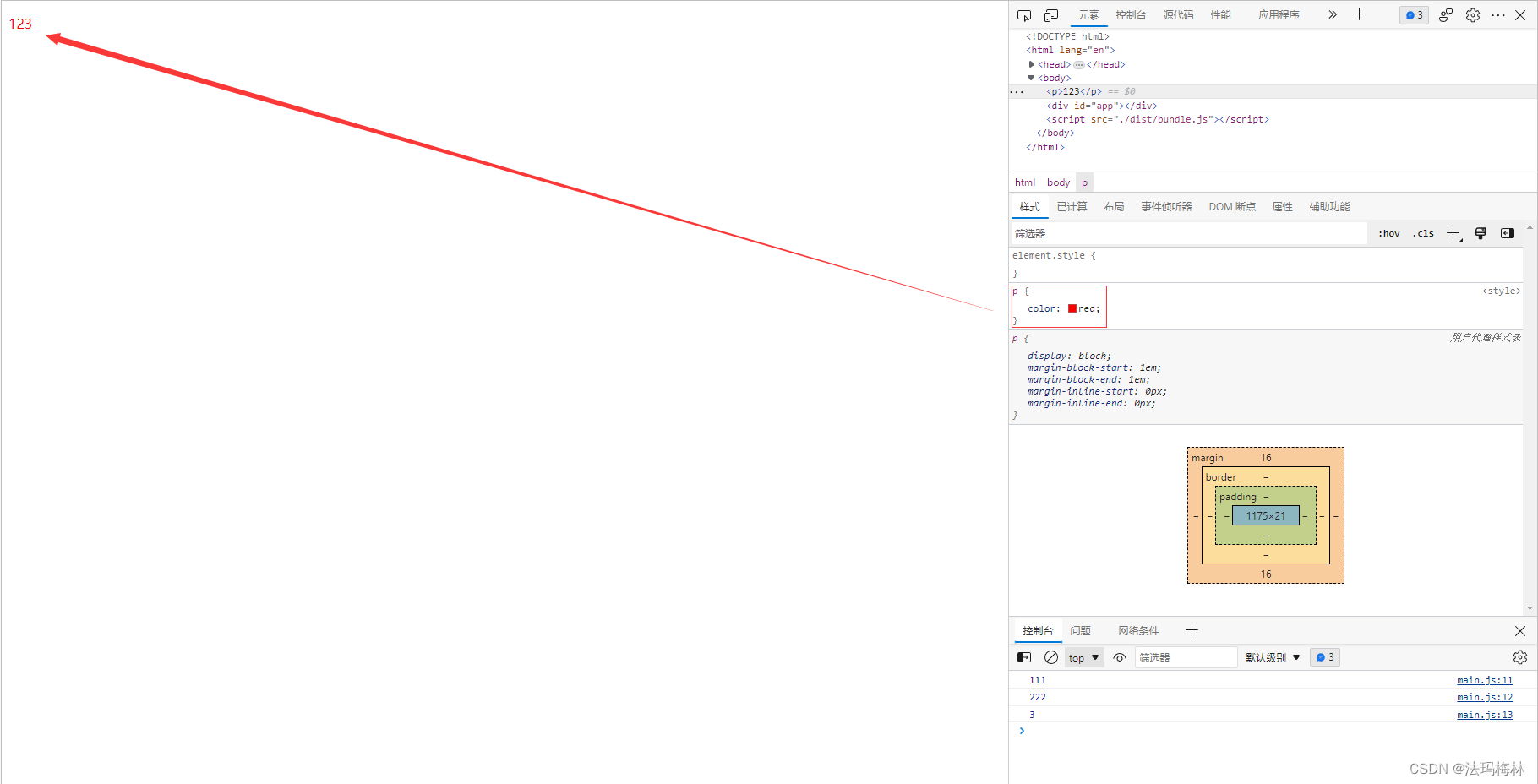Toggle rendering emulation paintbrush icon
Screen dimensions: 1538x784
pyautogui.click(x=1481, y=233)
